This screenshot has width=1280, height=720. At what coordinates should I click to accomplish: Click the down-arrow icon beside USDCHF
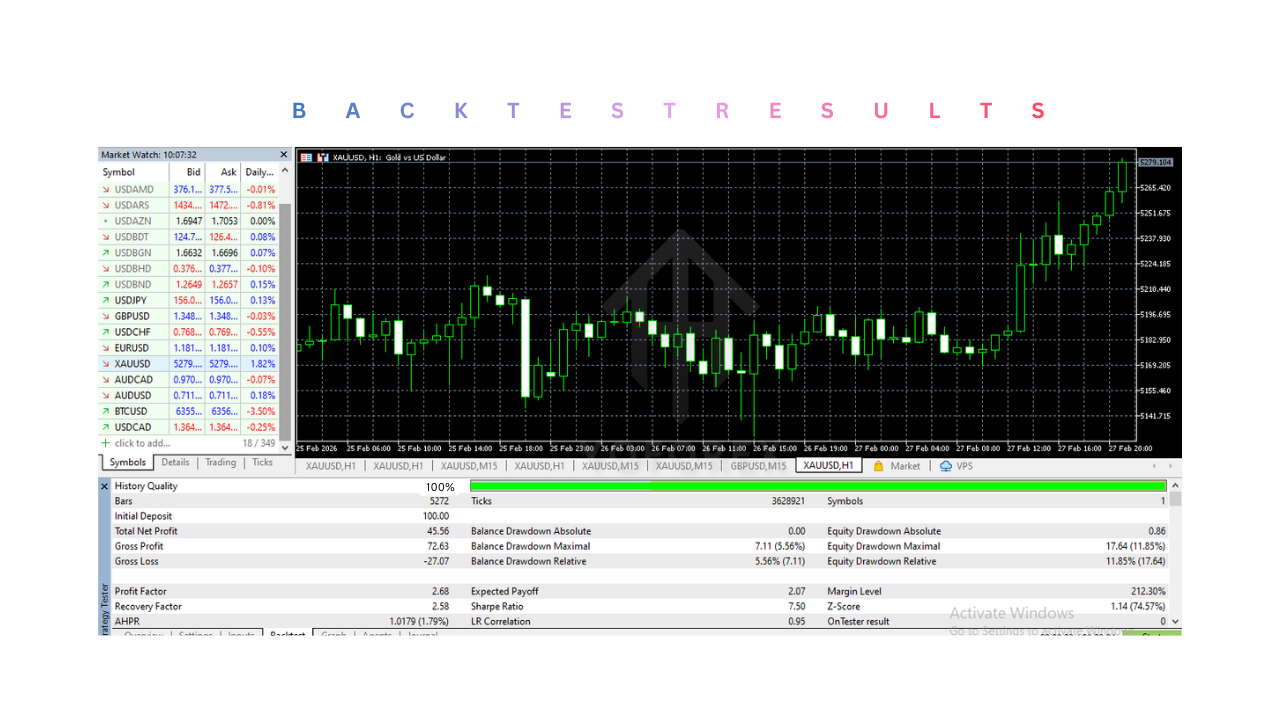coord(108,331)
